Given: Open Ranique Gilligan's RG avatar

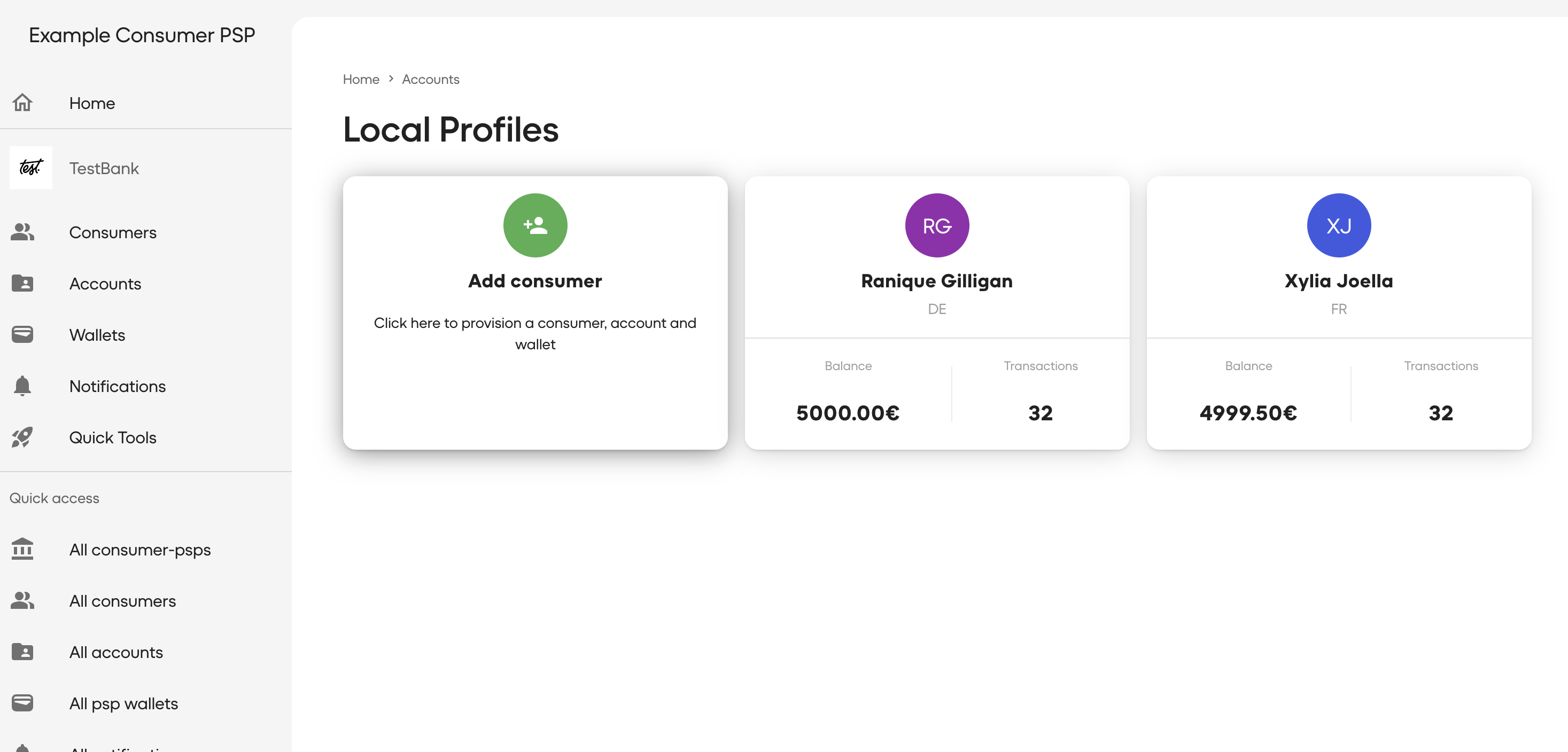Looking at the screenshot, I should tap(937, 225).
